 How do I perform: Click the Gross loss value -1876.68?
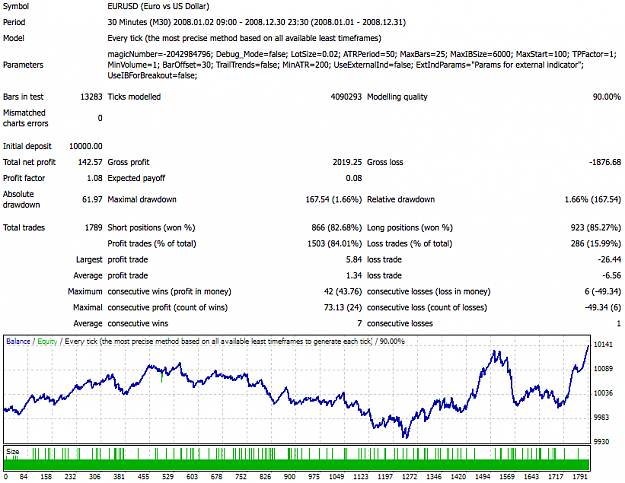605,162
